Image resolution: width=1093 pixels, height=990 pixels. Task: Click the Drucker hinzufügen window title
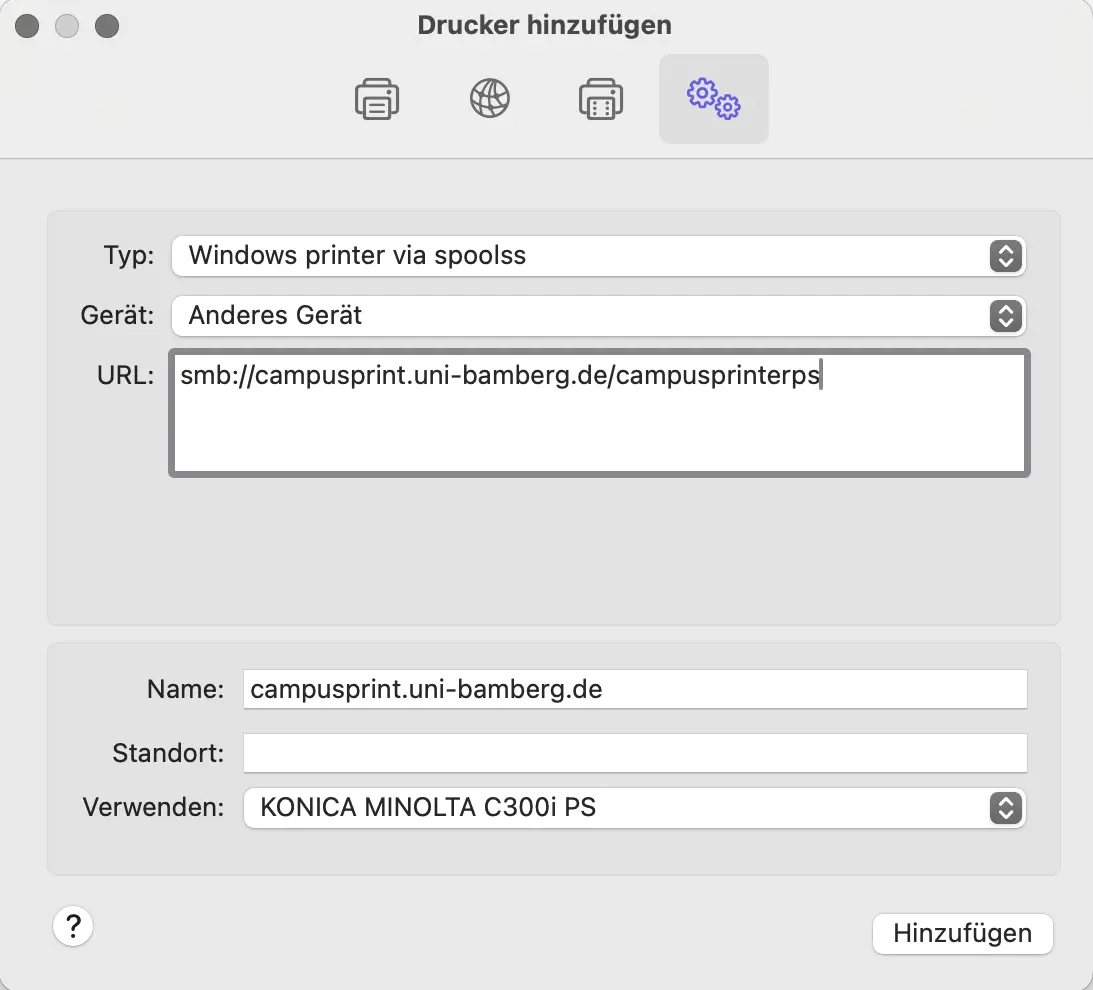[544, 25]
